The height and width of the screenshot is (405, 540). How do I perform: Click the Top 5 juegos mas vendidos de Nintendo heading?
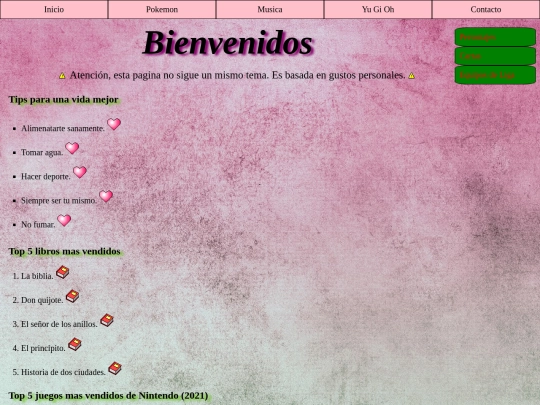click(108, 396)
